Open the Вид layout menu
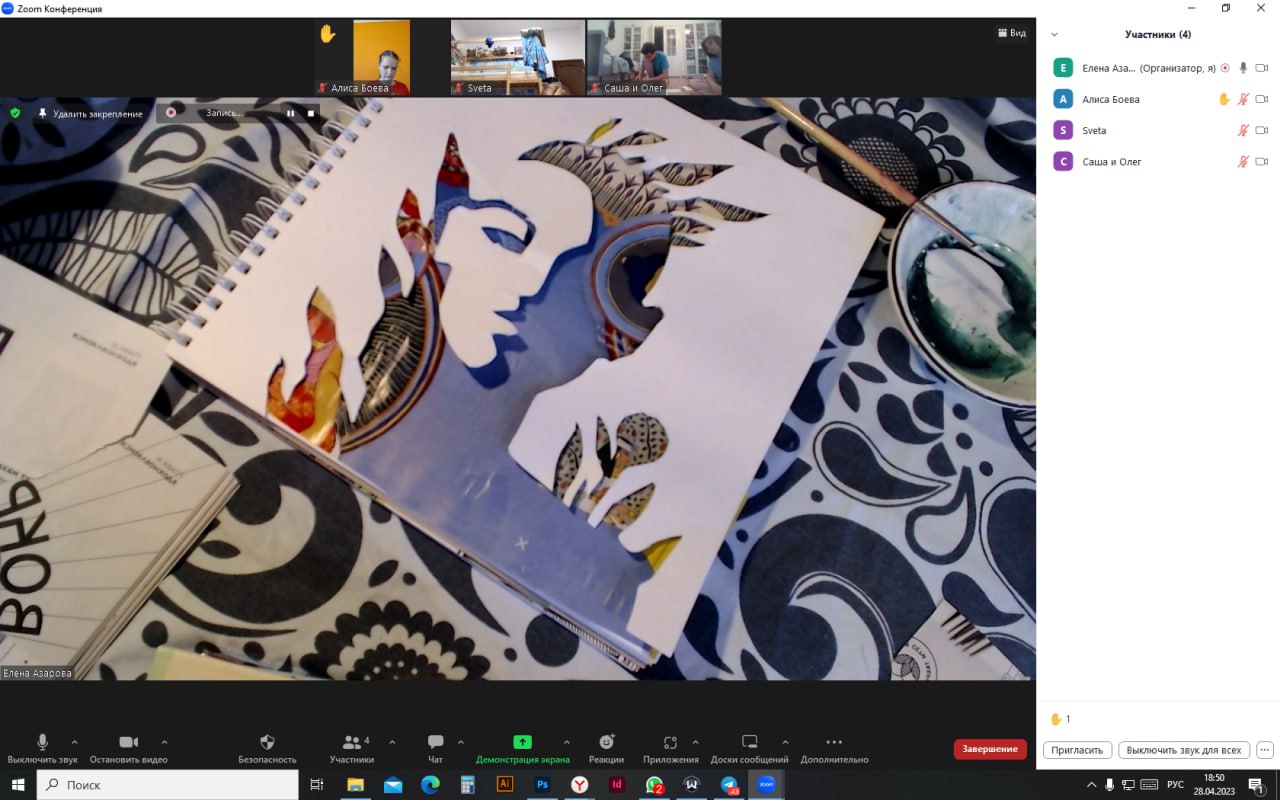The image size is (1280, 800). click(1011, 33)
